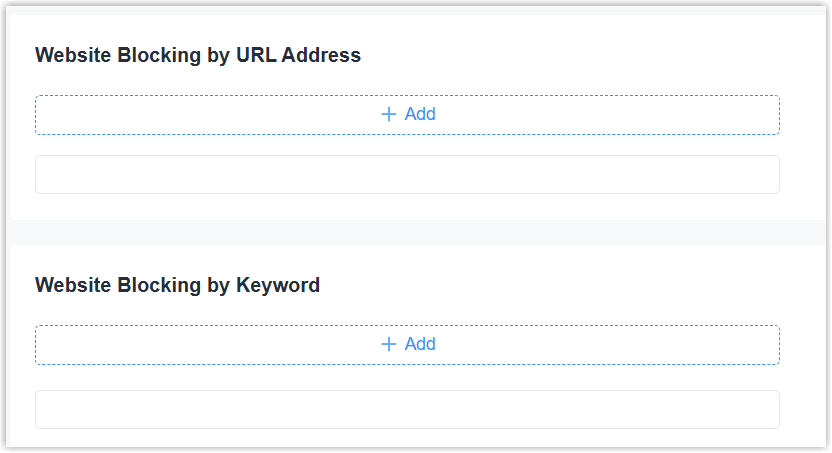Focus the Keyword blocking text field
The height and width of the screenshot is (453, 832).
[407, 409]
